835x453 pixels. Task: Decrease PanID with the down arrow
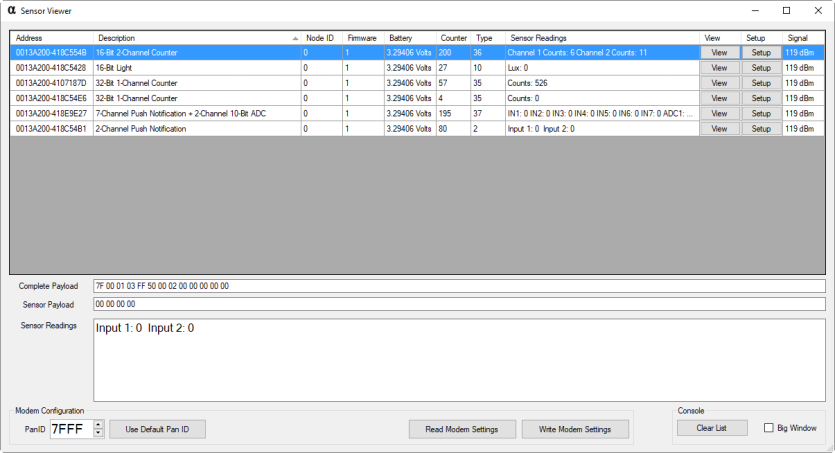pos(98,433)
